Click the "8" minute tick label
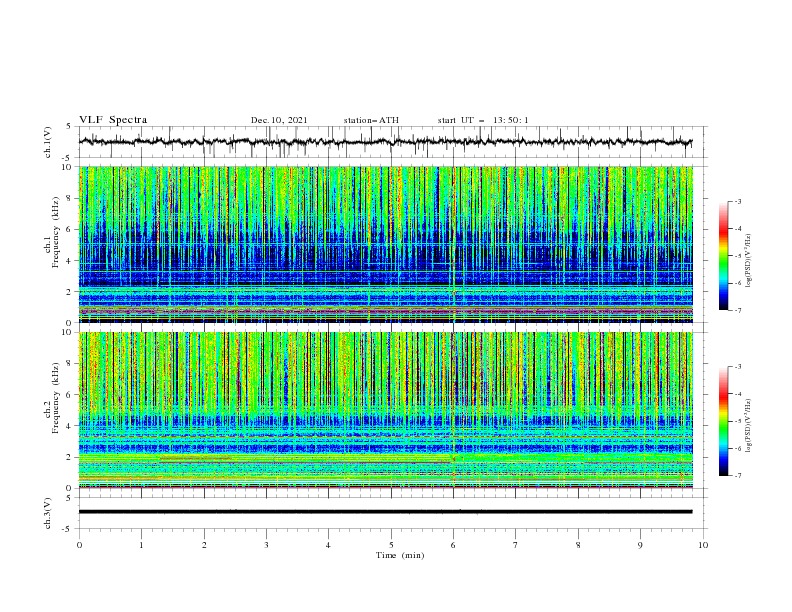The width and height of the screenshot is (792, 612). (578, 545)
